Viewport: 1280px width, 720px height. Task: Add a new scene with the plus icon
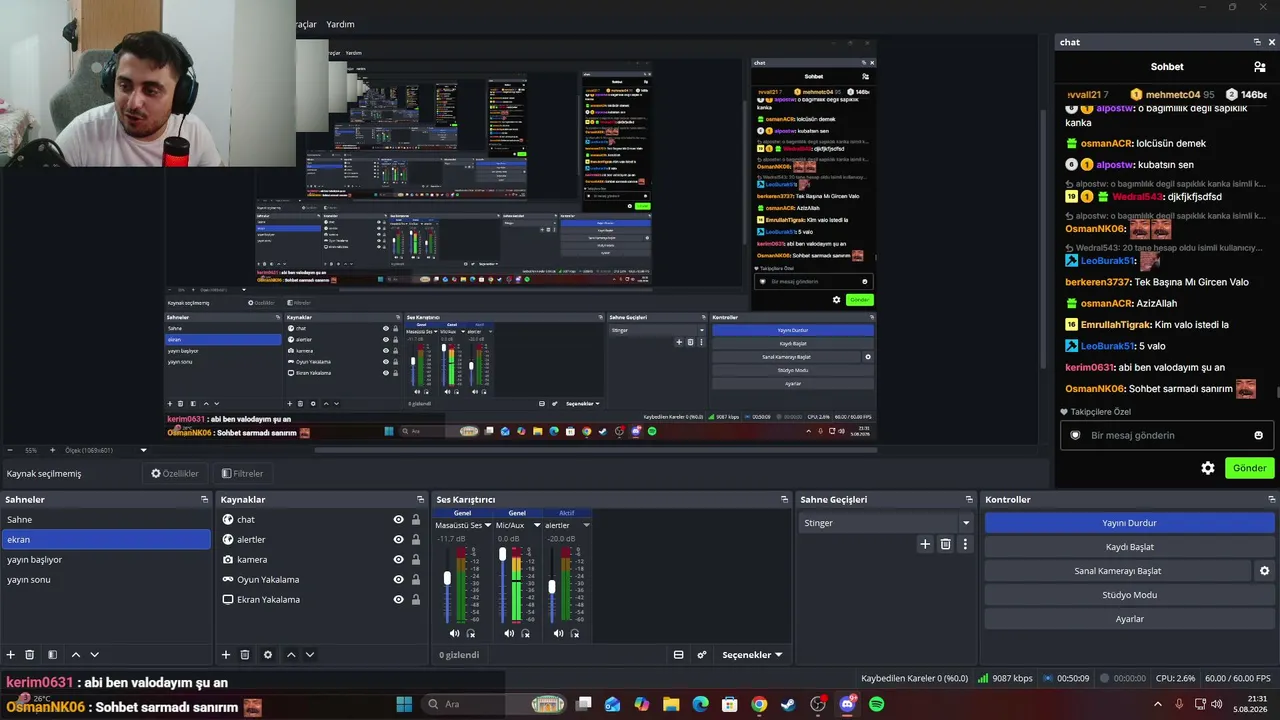(x=11, y=655)
